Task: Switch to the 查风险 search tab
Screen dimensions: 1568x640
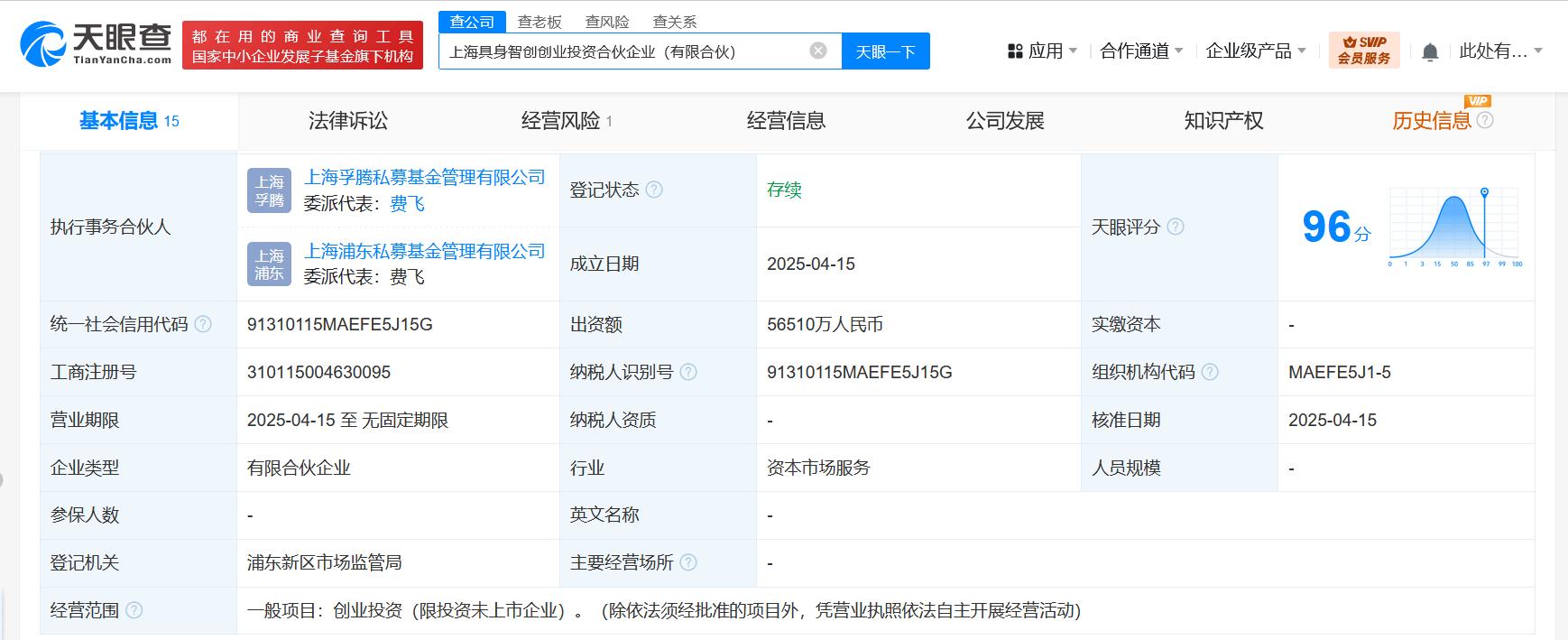Action: pyautogui.click(x=607, y=22)
